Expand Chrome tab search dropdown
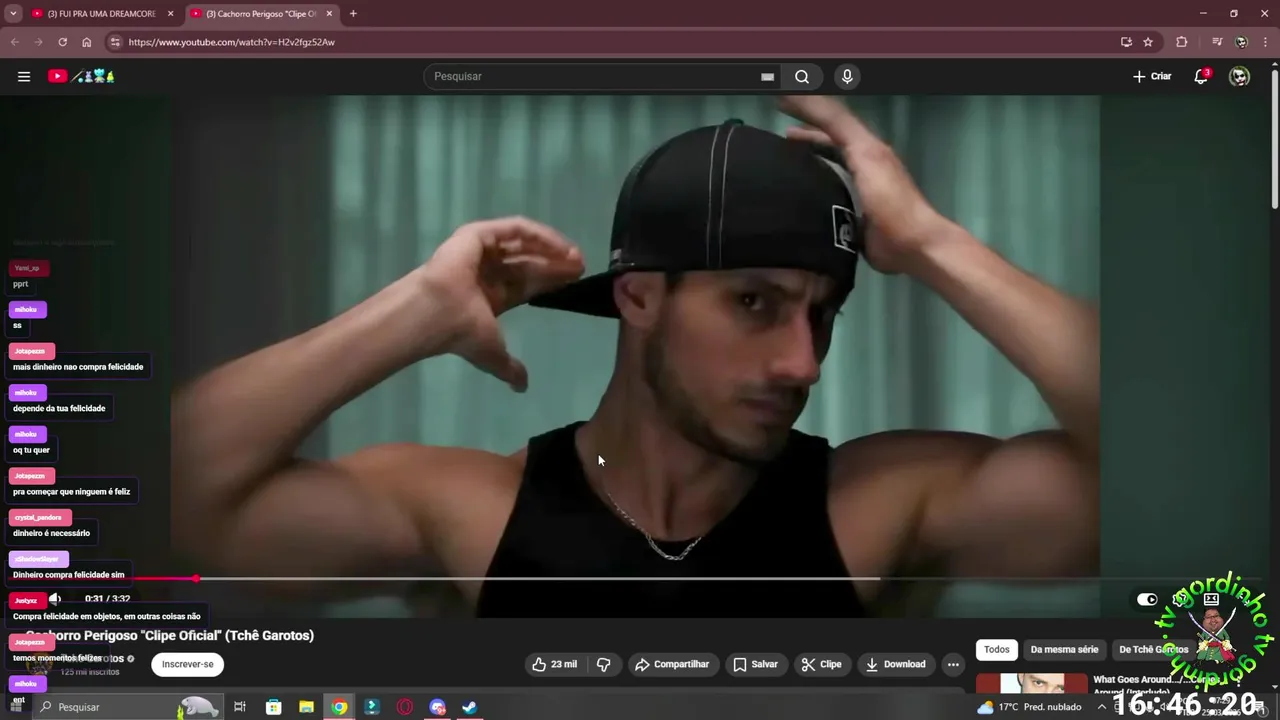 (13, 14)
